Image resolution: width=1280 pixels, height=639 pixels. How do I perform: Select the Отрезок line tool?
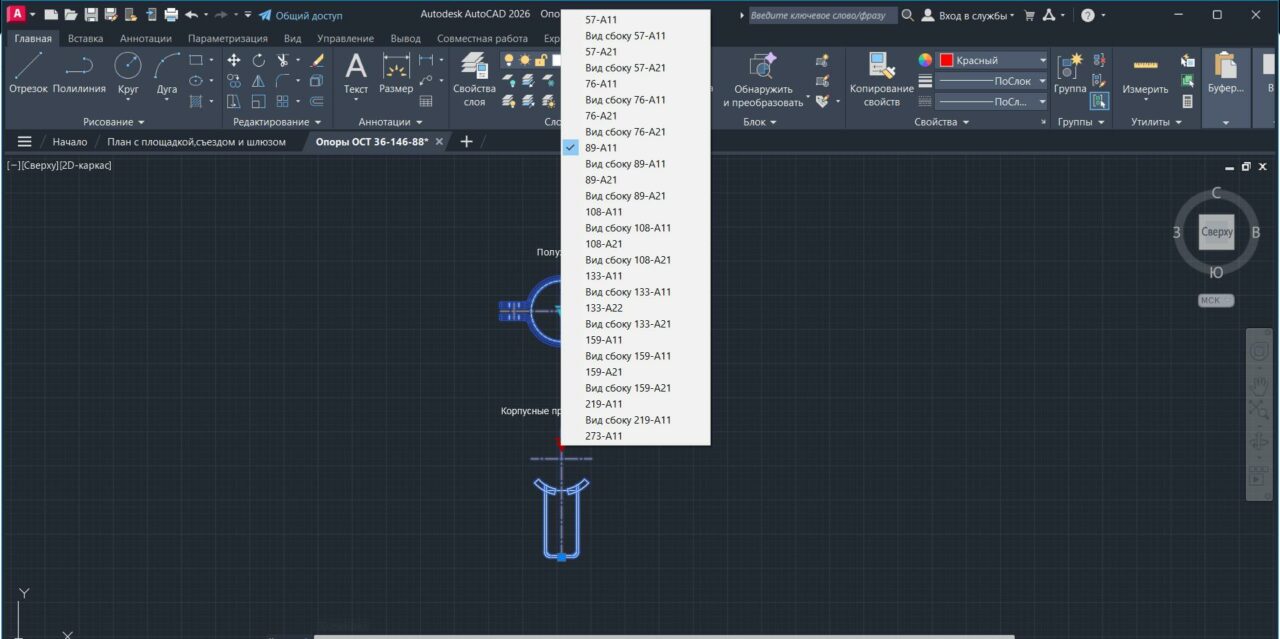tap(28, 74)
